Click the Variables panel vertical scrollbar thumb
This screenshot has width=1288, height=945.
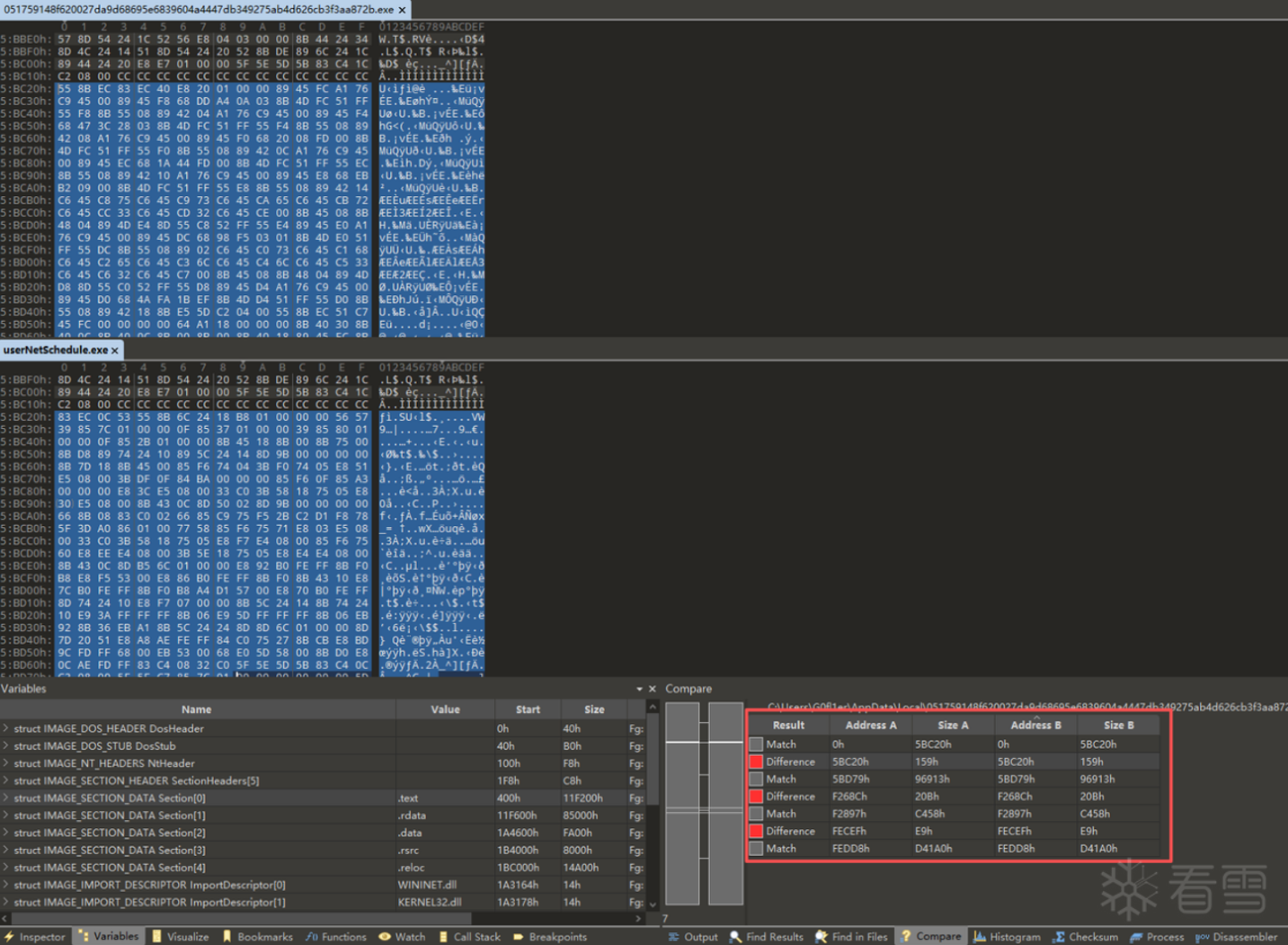[x=653, y=759]
